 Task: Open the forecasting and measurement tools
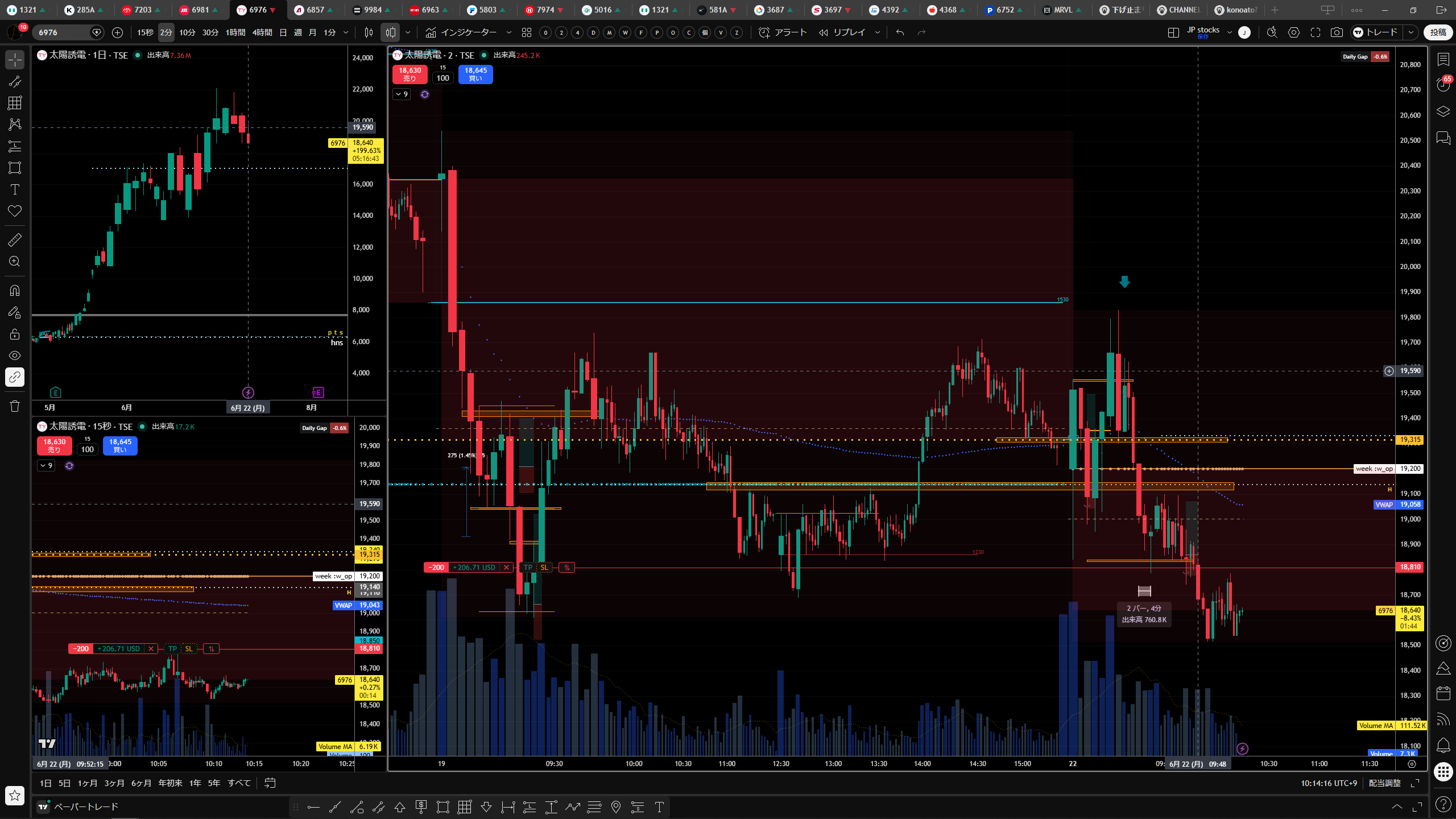15,146
